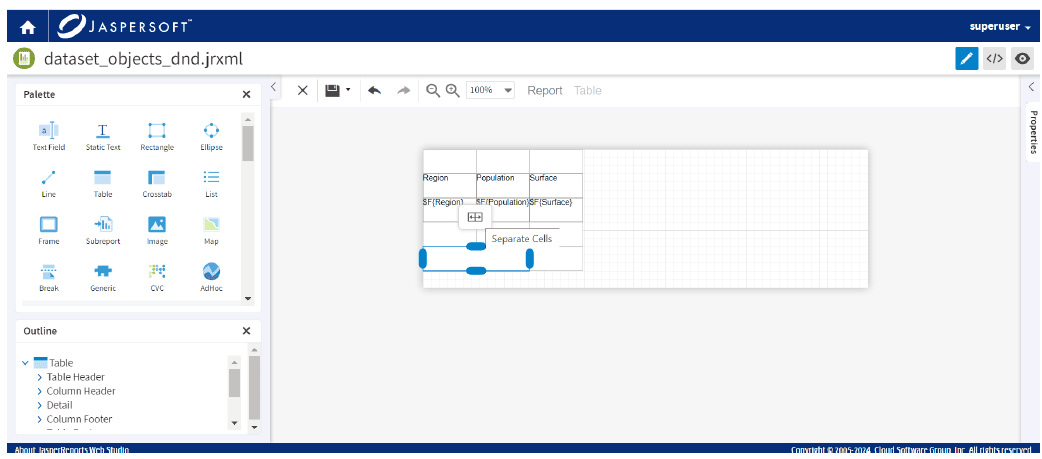
Task: Expand the Detail outline node
Action: pyautogui.click(x=40, y=405)
